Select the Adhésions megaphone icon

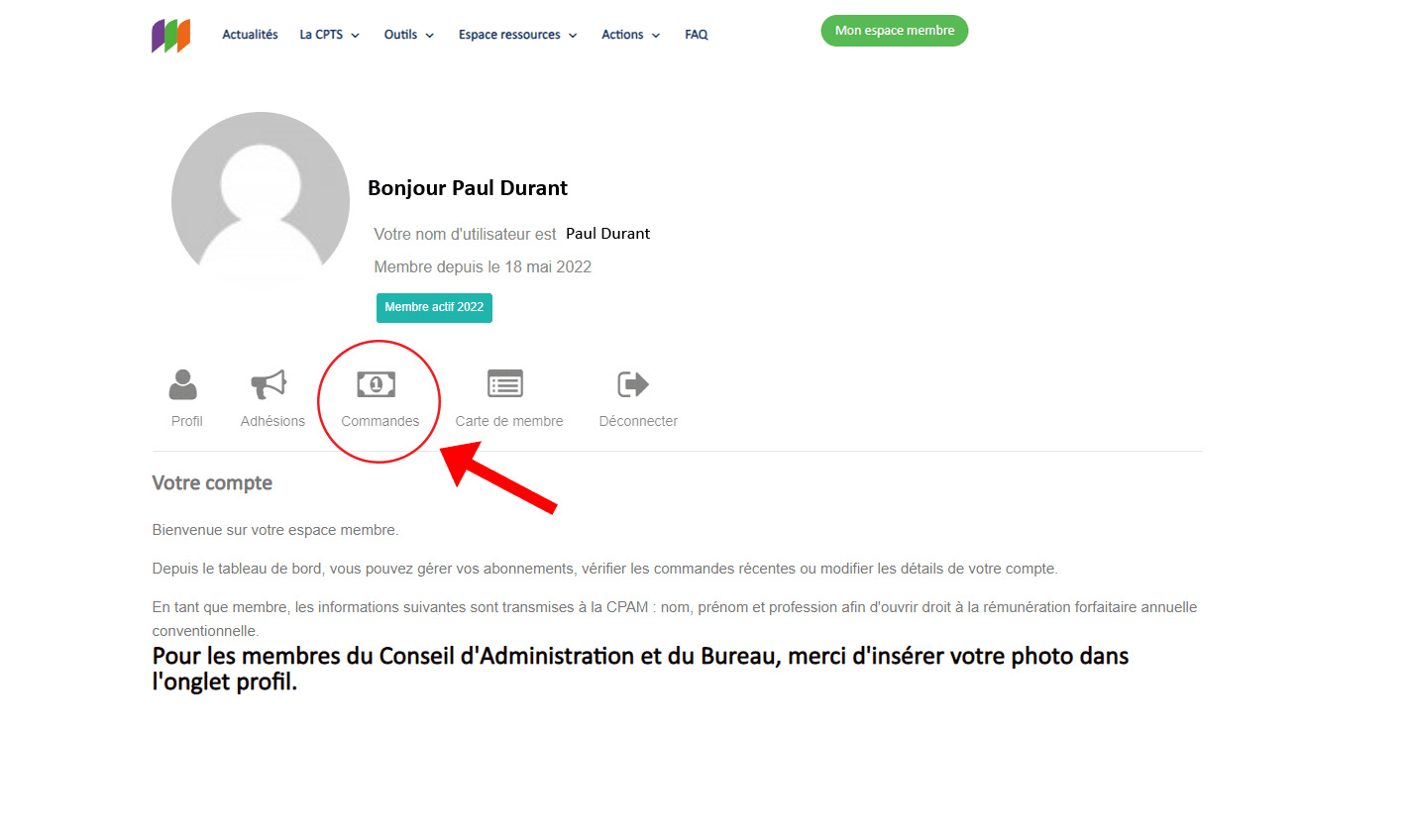[269, 383]
